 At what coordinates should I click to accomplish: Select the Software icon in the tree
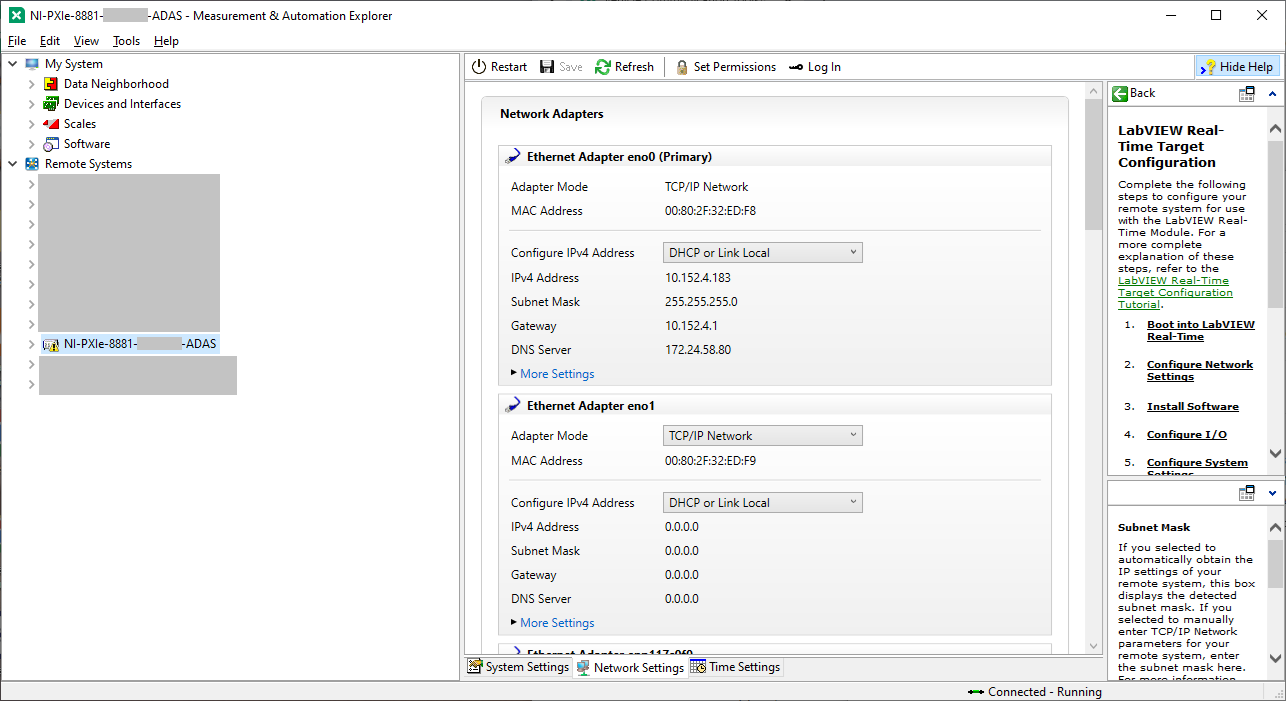click(51, 144)
